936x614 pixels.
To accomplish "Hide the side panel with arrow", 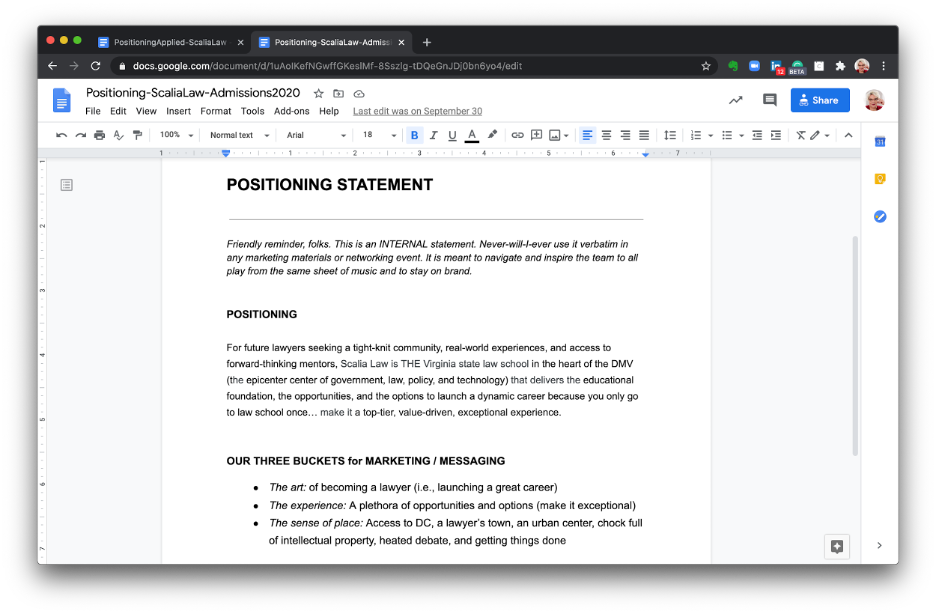I will point(879,545).
